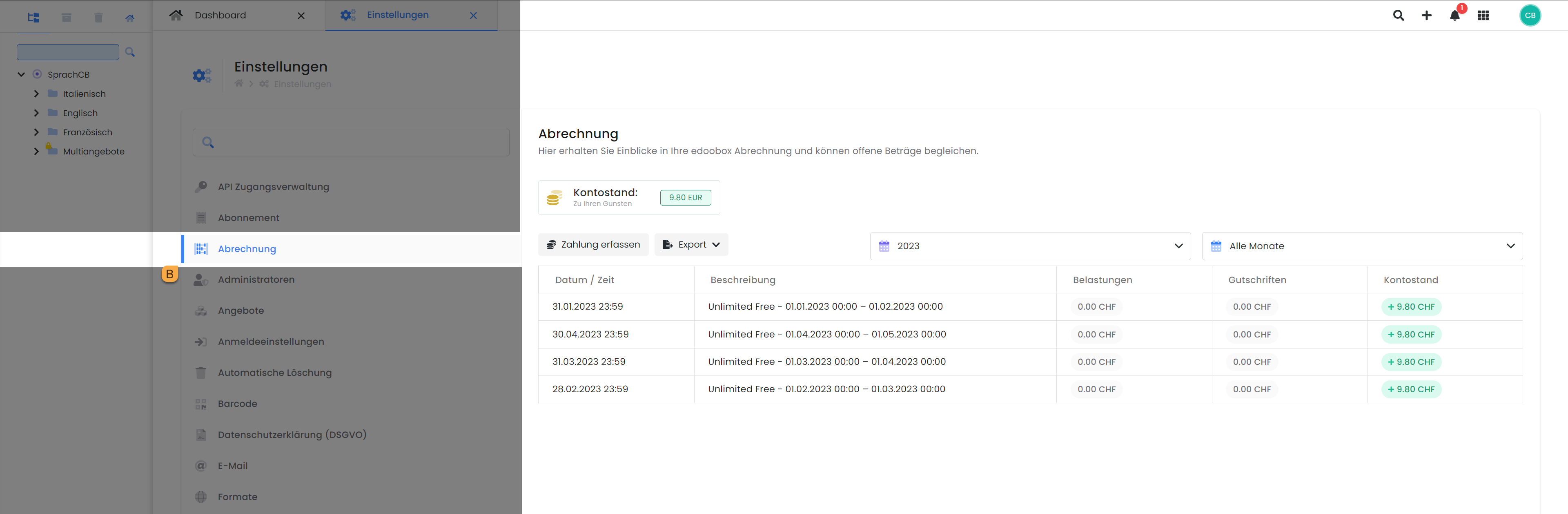Screen dimensions: 1568x514
Task: Switch to the Dashboard tab
Action: coord(220,15)
